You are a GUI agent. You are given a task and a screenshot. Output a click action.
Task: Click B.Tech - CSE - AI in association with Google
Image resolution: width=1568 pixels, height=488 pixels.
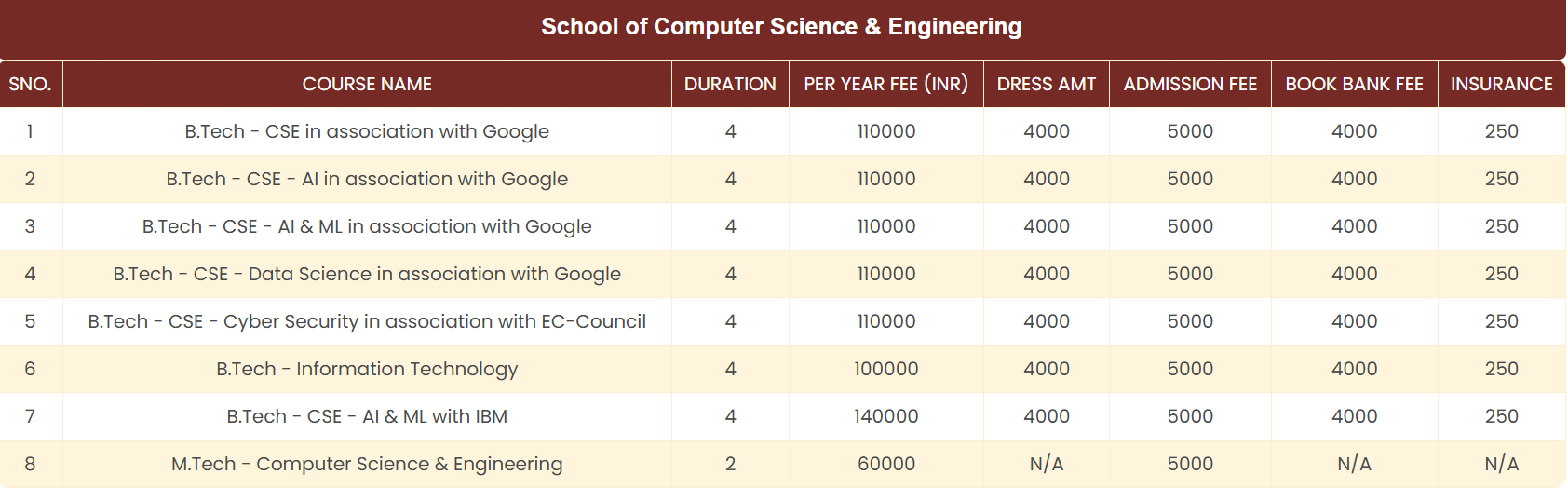(x=367, y=179)
